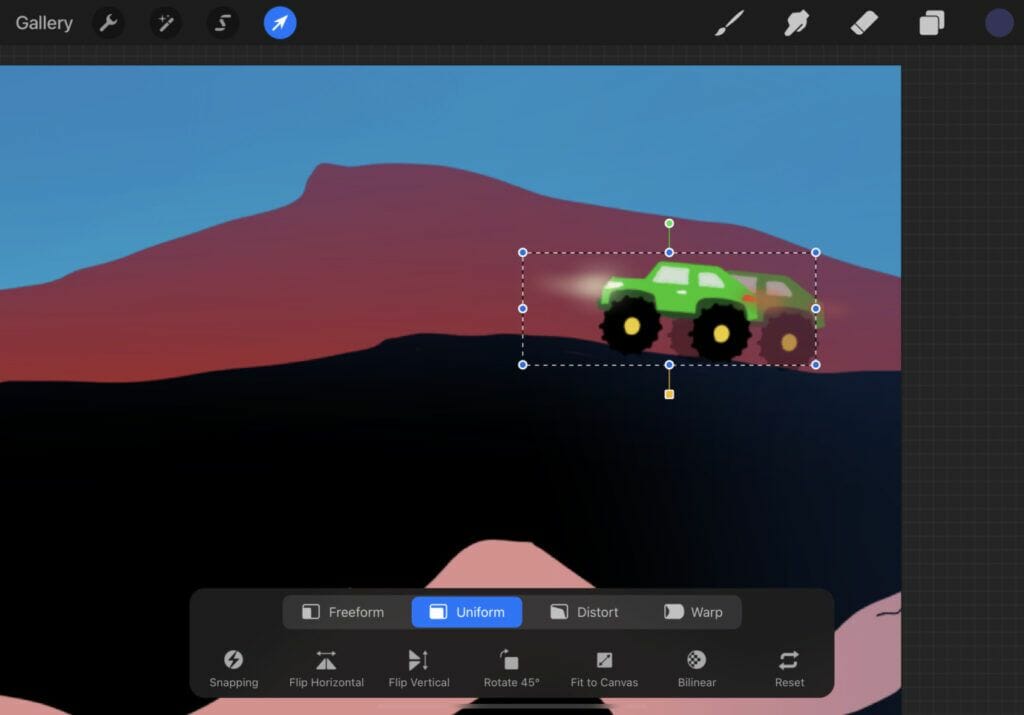
Task: Switch to Warp transform mode
Action: click(694, 612)
